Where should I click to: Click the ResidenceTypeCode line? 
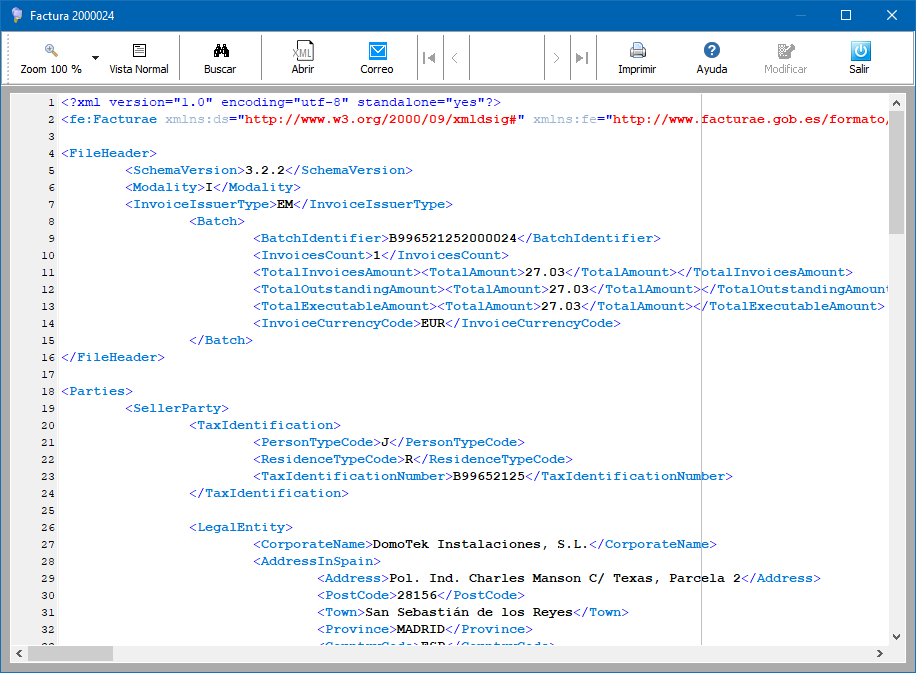click(413, 459)
